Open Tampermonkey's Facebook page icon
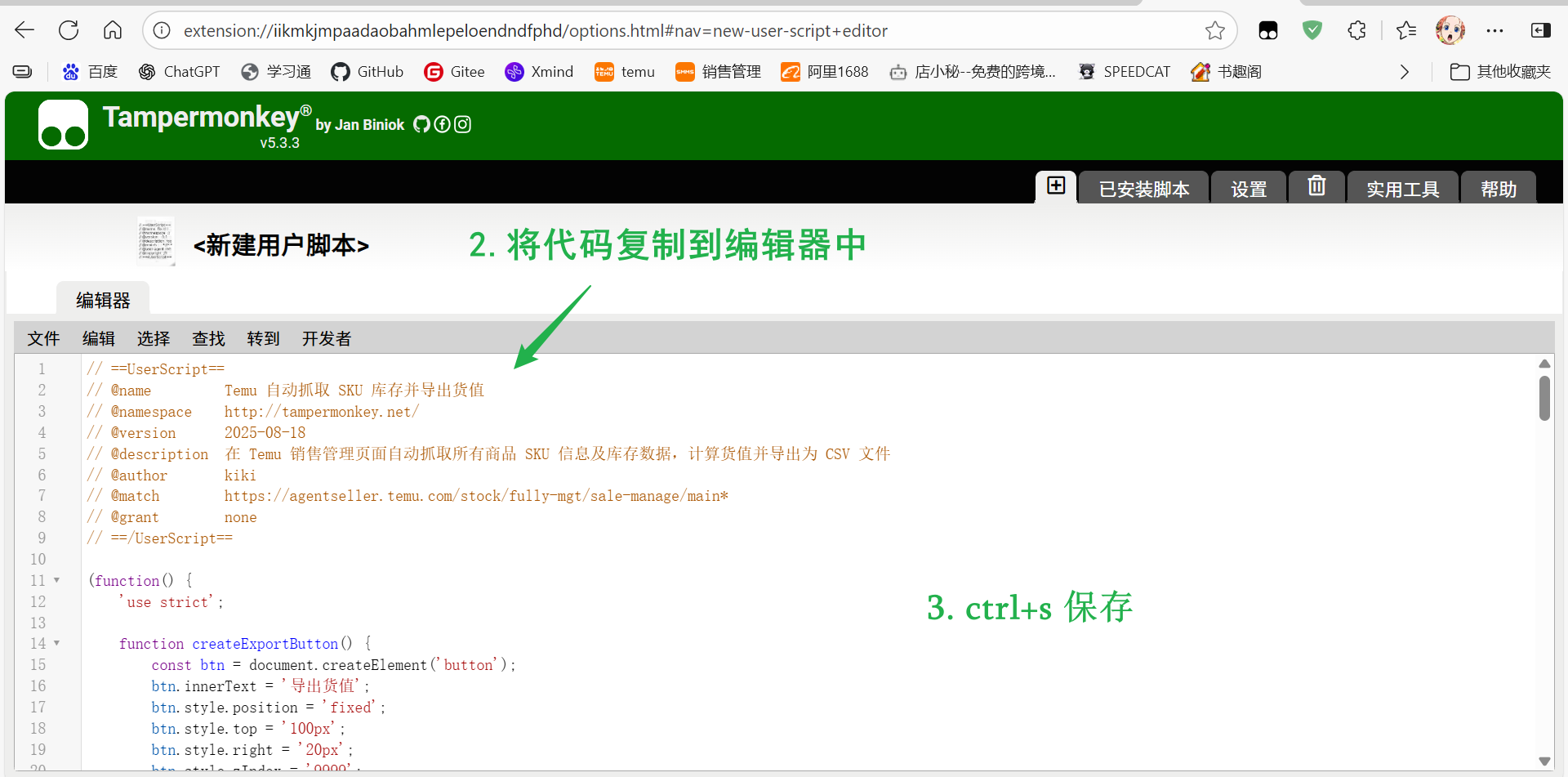Screen dimensions: 1568x777 [442, 124]
